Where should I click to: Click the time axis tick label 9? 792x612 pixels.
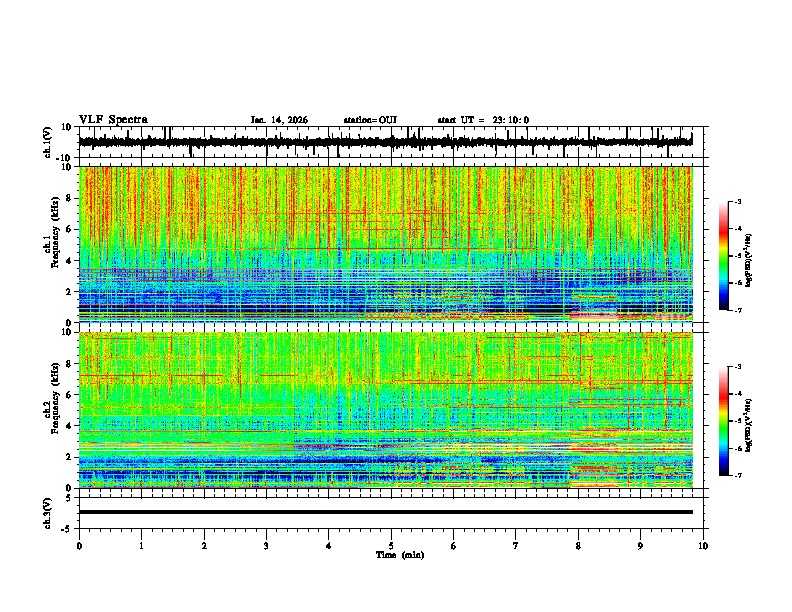[640, 546]
